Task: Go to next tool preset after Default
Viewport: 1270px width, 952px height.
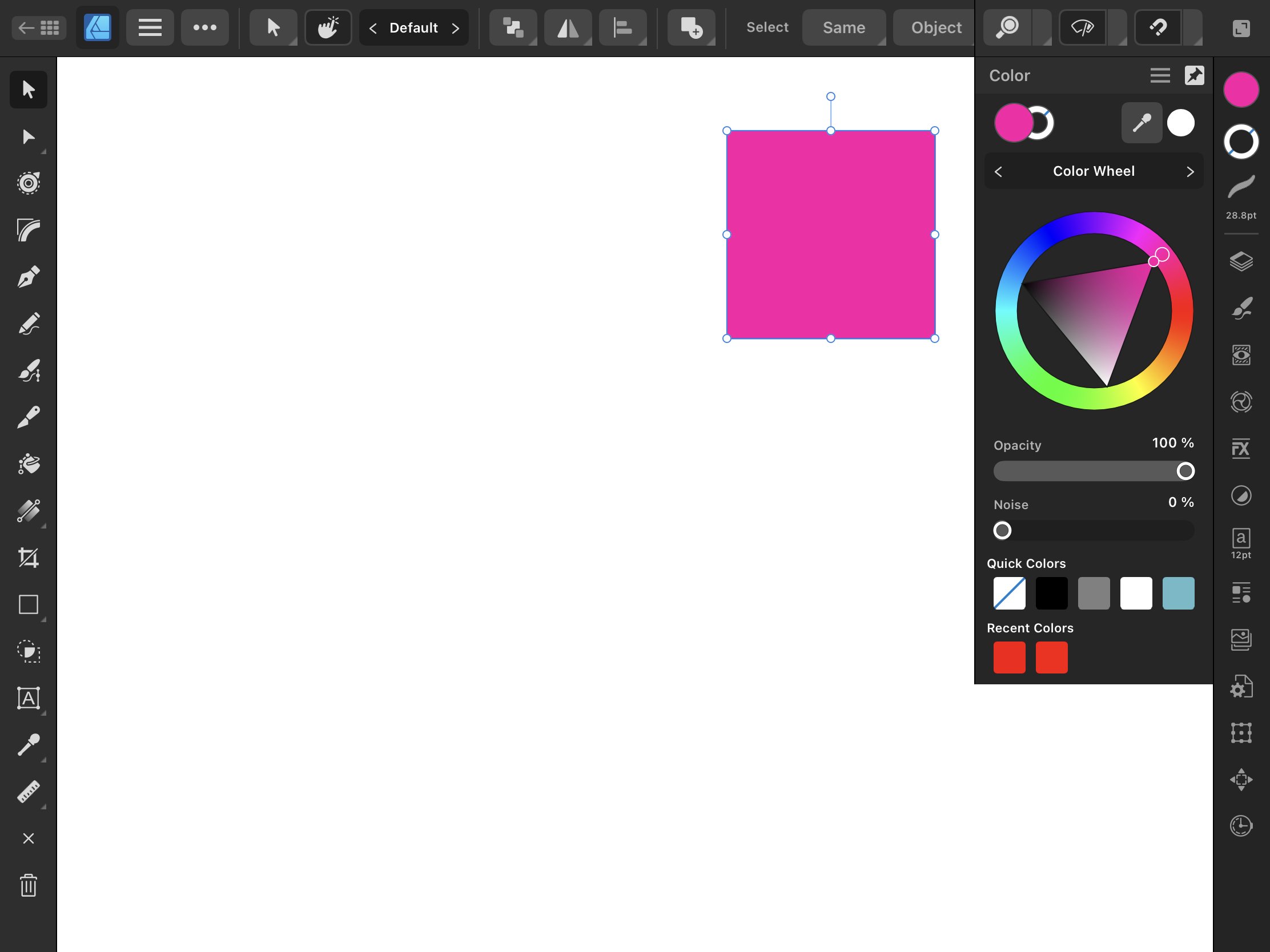Action: 455,28
